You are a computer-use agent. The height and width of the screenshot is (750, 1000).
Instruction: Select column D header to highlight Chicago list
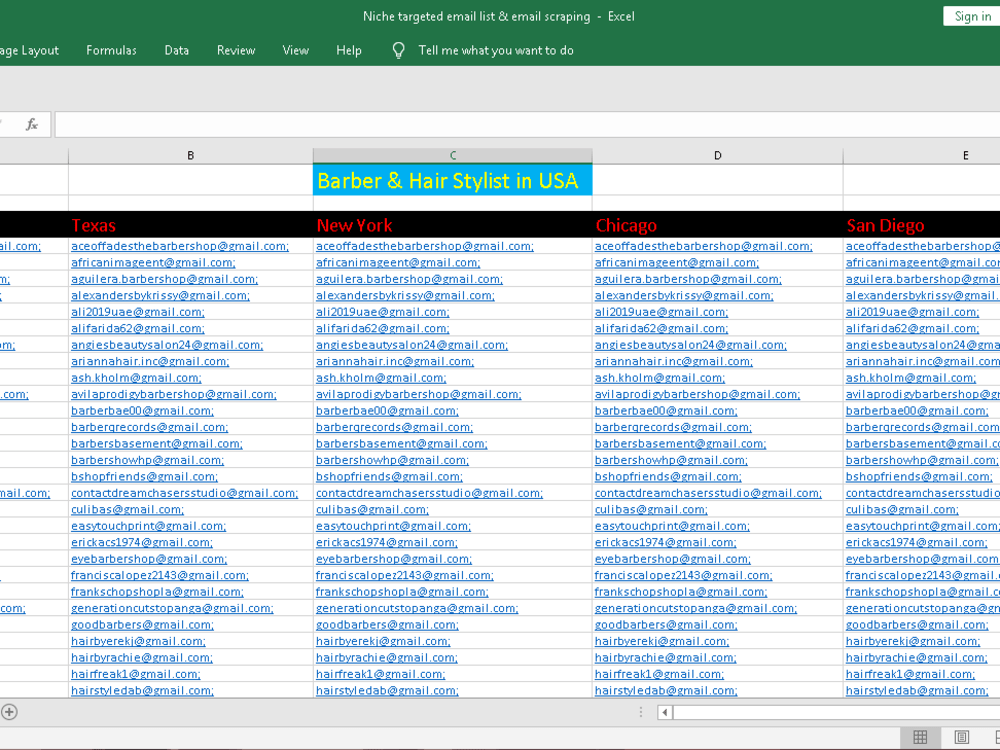(x=717, y=155)
